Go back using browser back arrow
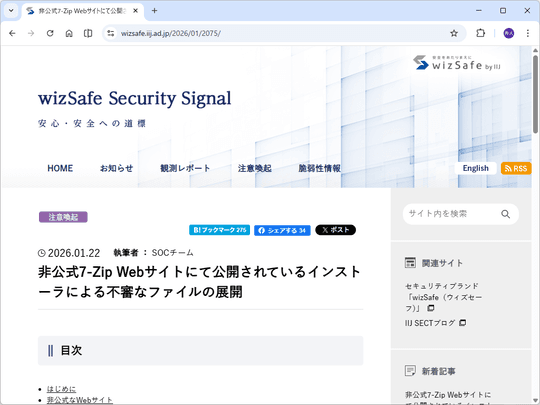 (12, 33)
